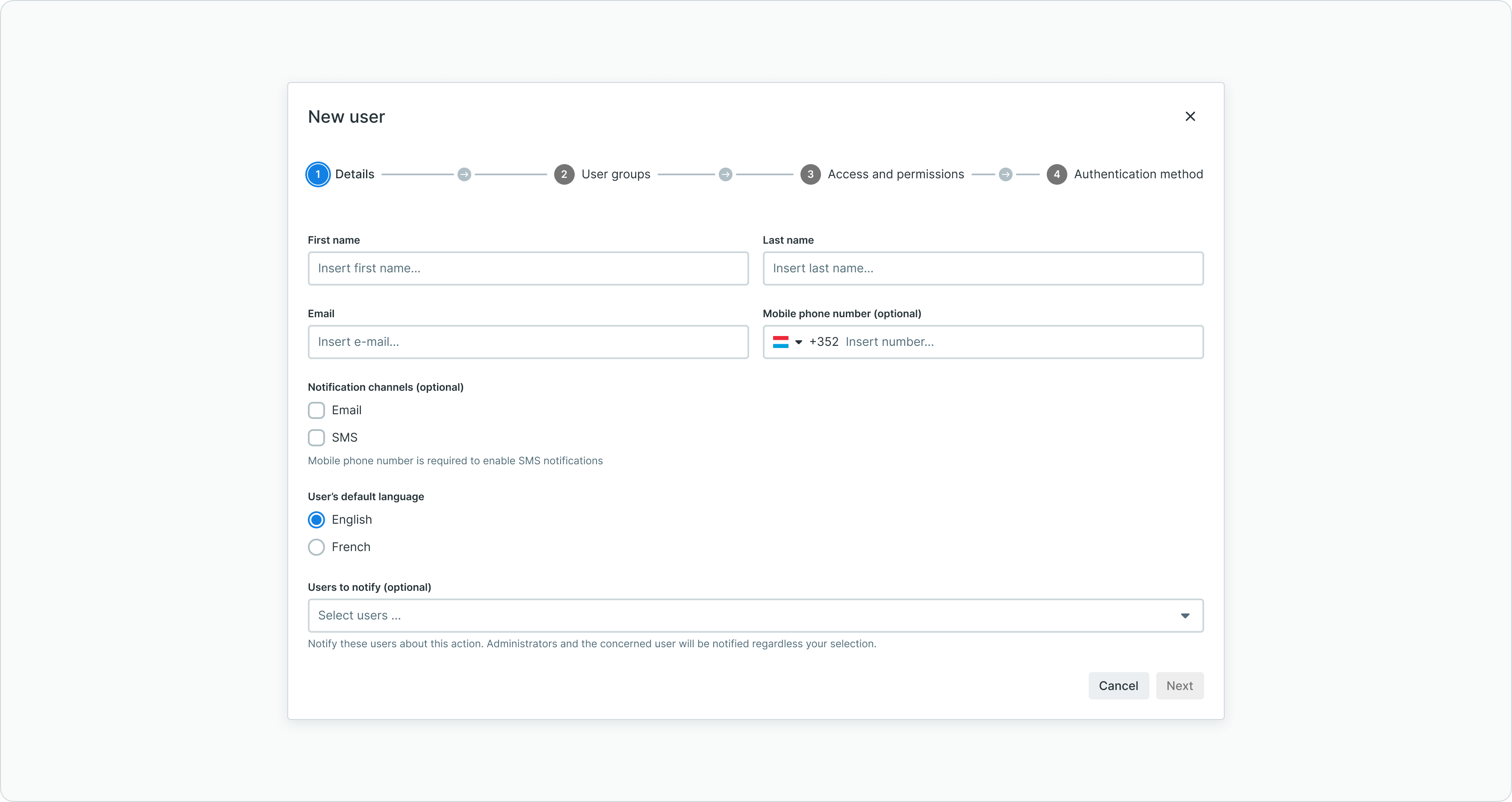The image size is (1512, 802).
Task: Close the New user dialog
Action: [1190, 116]
